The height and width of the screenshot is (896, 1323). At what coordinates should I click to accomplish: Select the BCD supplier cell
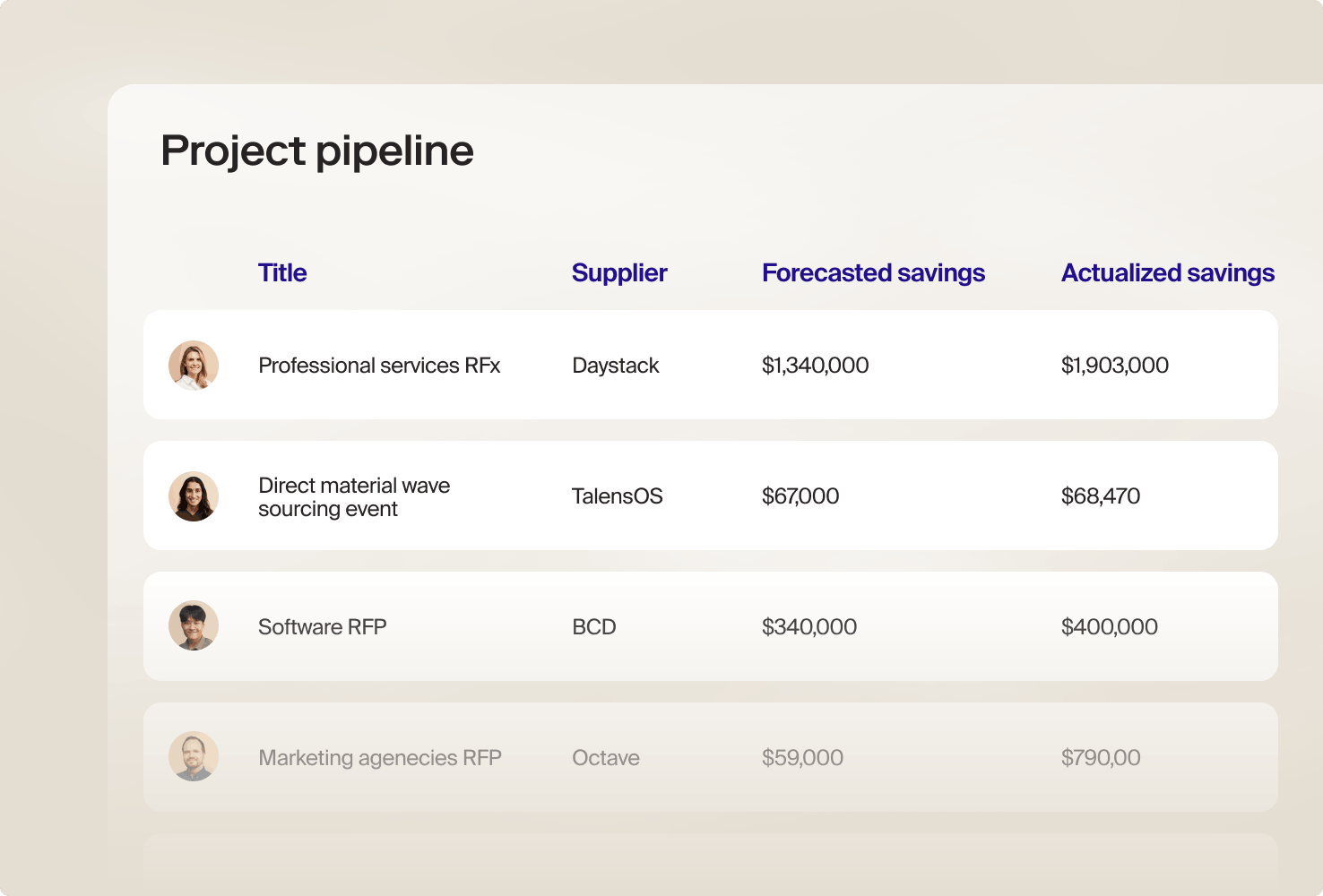click(x=594, y=627)
